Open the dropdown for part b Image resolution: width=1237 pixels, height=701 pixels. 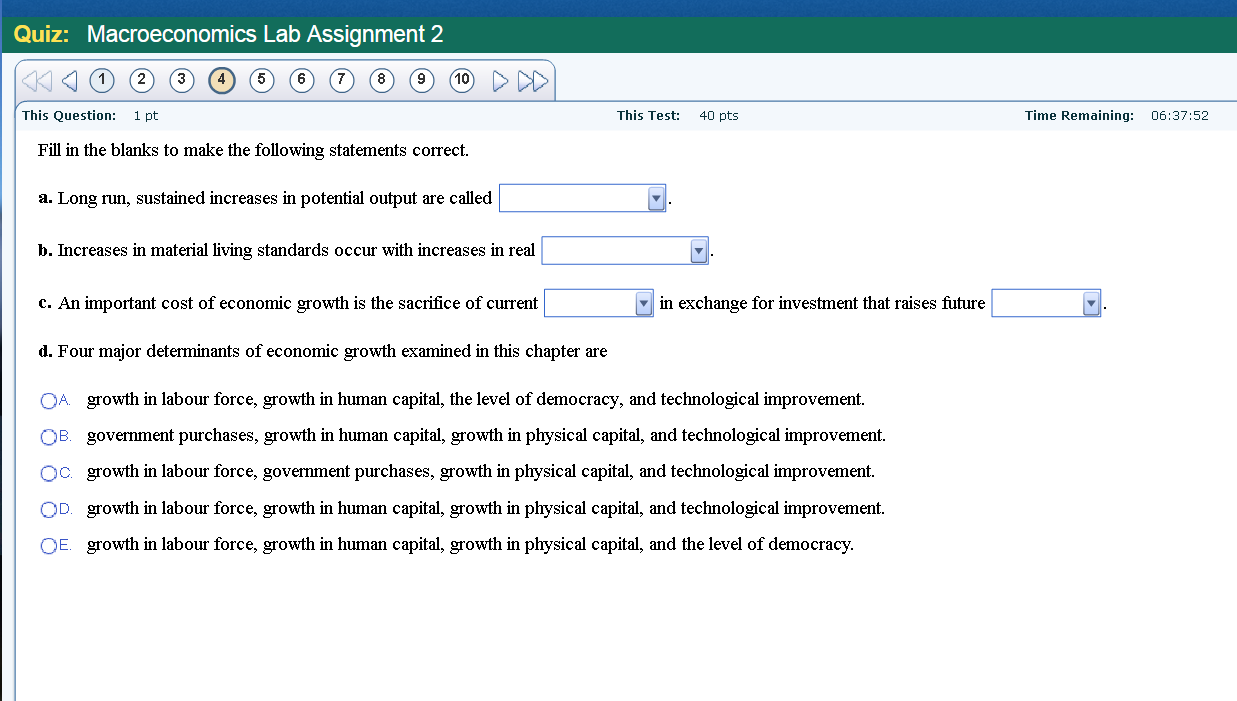pyautogui.click(x=698, y=250)
